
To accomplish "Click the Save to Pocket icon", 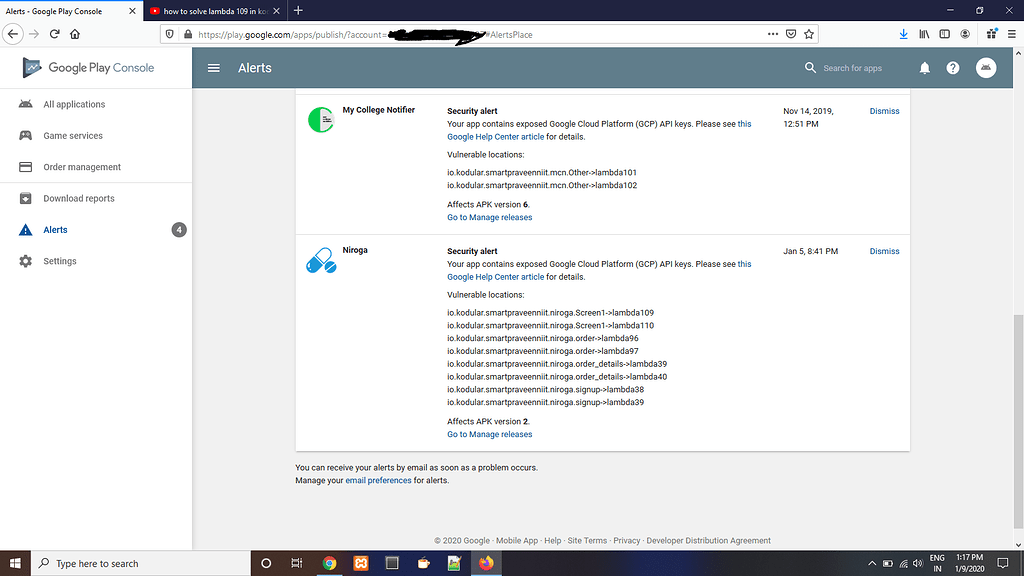I will 791,34.
